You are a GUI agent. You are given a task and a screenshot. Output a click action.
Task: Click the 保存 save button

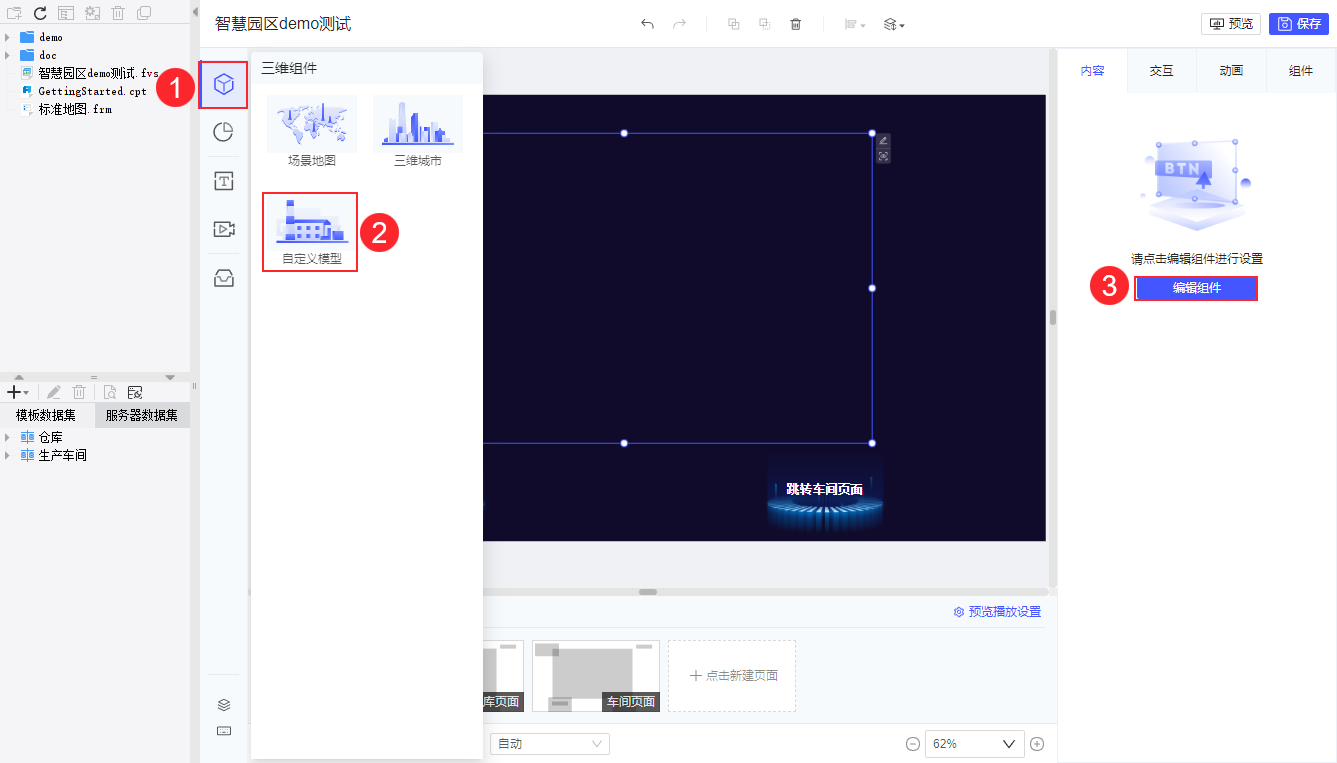[x=1299, y=24]
